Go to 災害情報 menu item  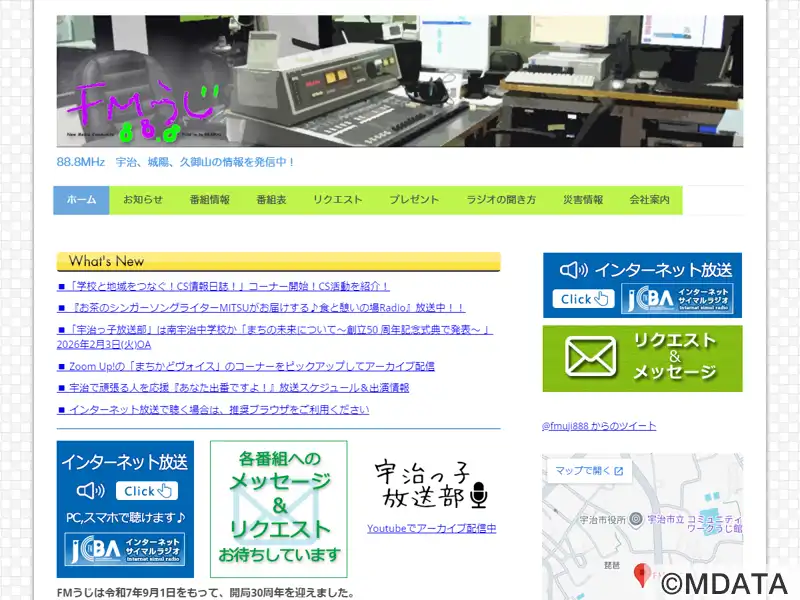click(583, 200)
